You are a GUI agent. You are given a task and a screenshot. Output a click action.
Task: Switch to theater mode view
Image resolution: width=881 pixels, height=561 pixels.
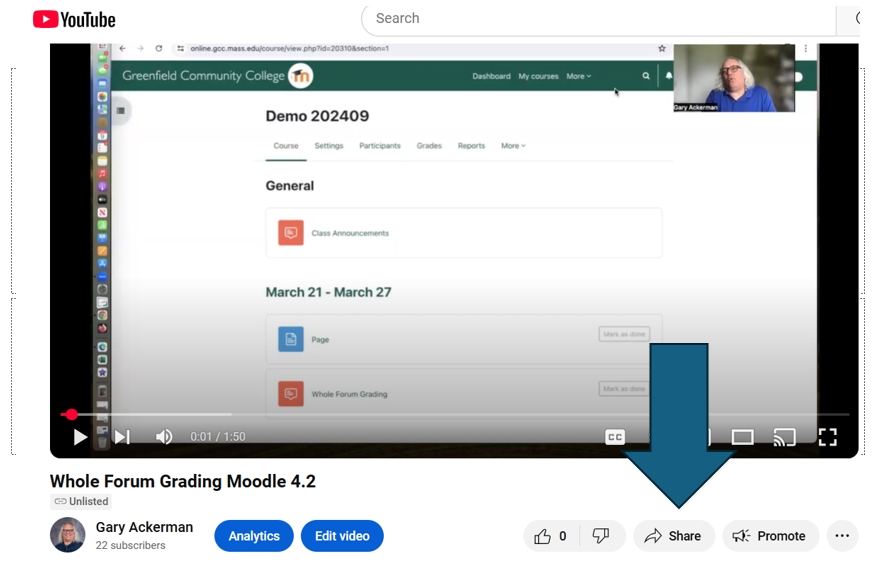click(x=742, y=437)
